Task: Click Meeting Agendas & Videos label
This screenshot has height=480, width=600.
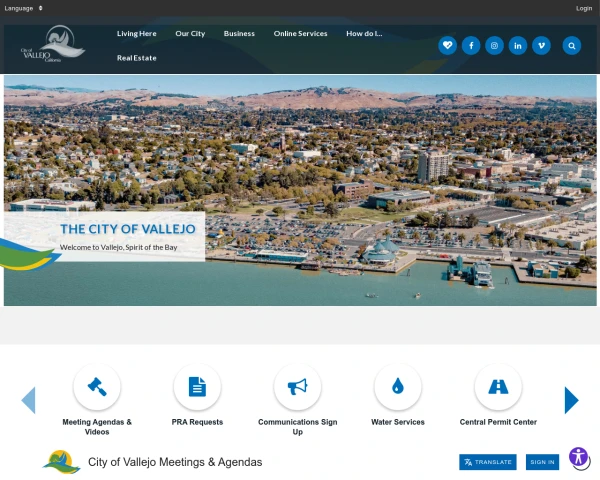Action: [97, 427]
